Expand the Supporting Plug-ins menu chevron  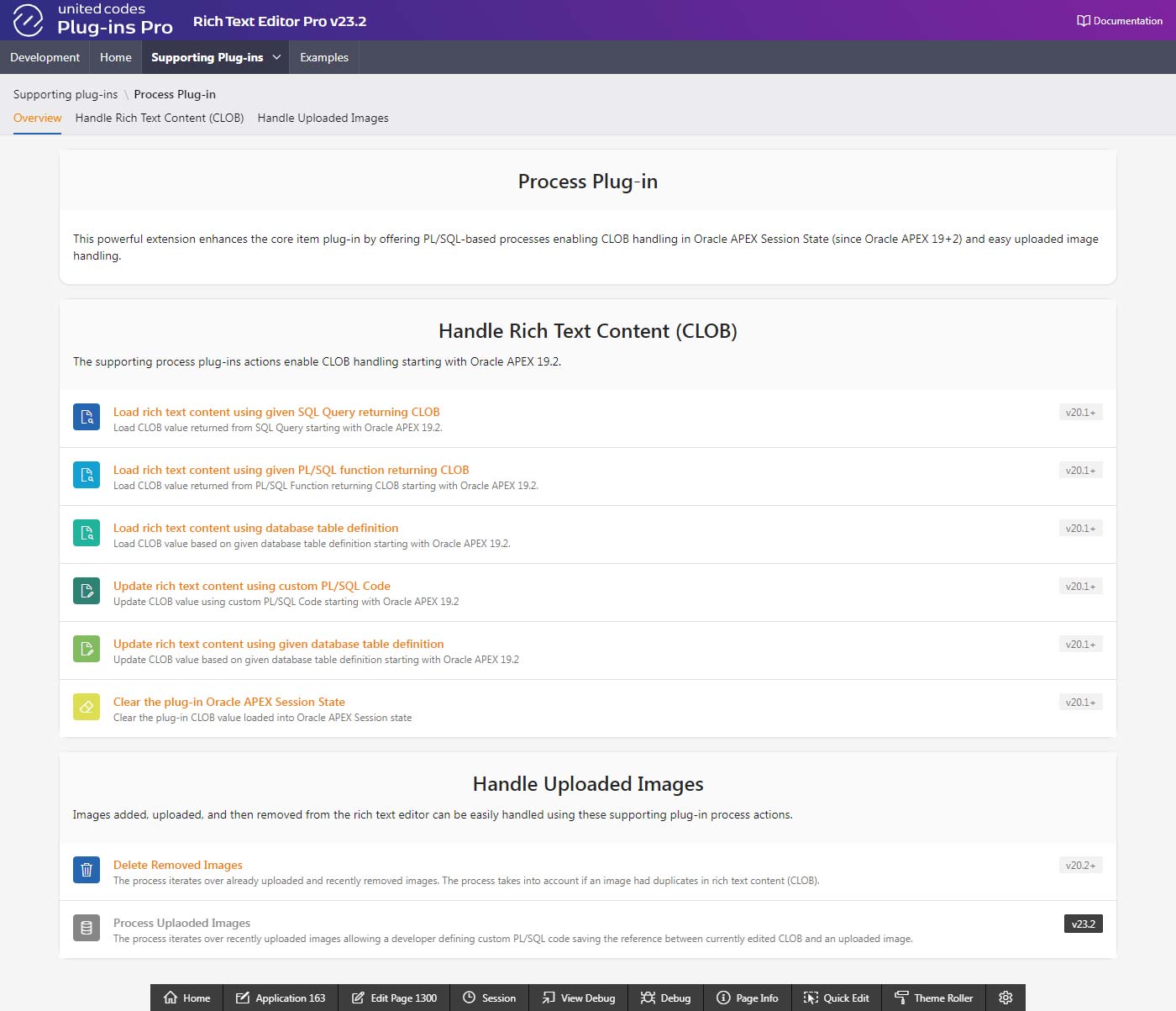point(276,57)
